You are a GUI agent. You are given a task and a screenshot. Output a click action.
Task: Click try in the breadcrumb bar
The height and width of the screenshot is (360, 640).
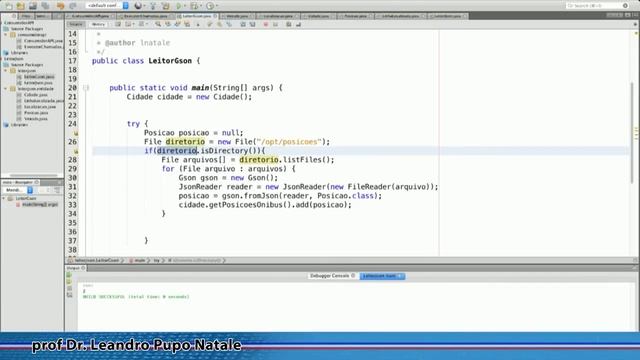156,260
